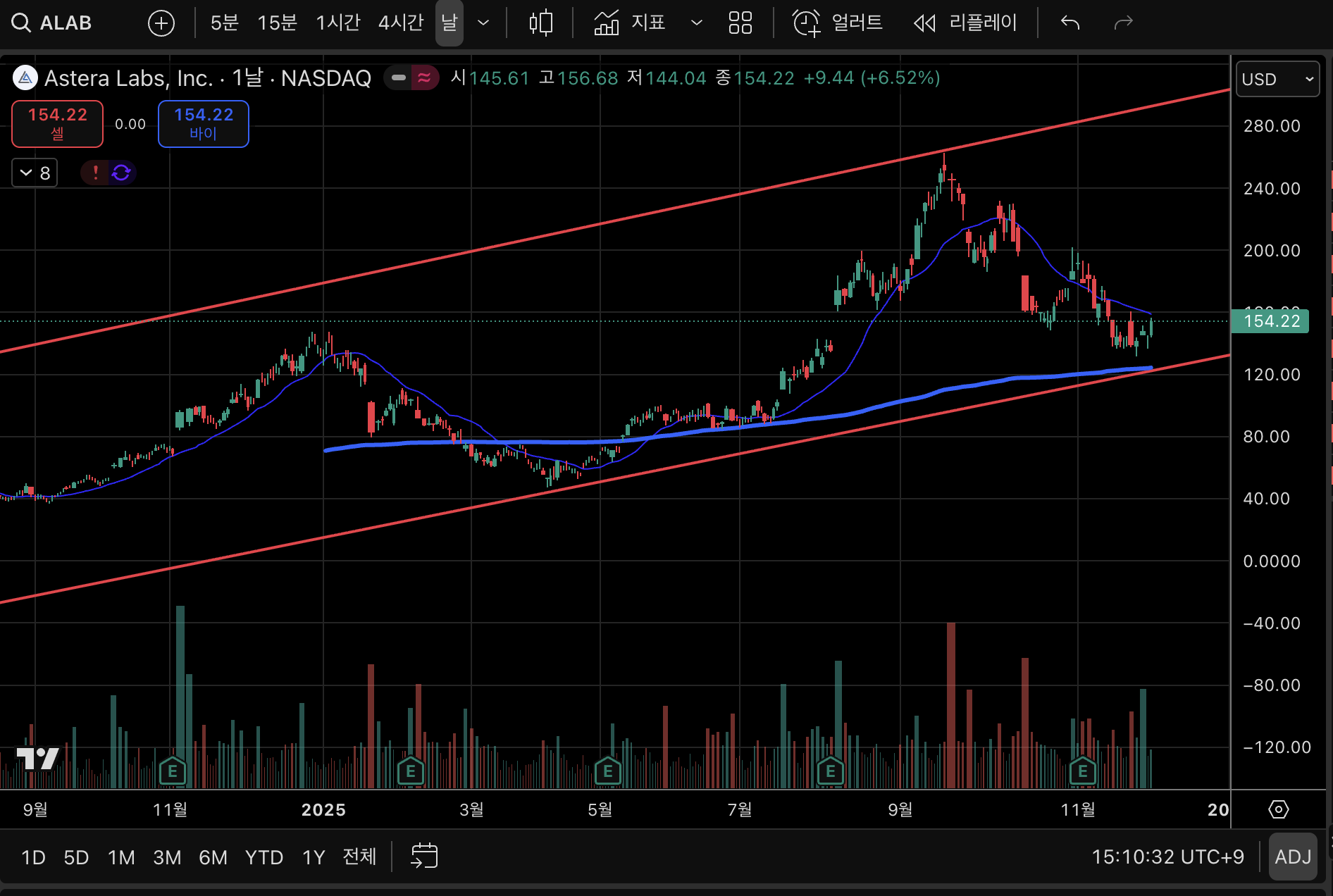Select the 날 daily timeframe
The height and width of the screenshot is (896, 1333).
[x=449, y=23]
